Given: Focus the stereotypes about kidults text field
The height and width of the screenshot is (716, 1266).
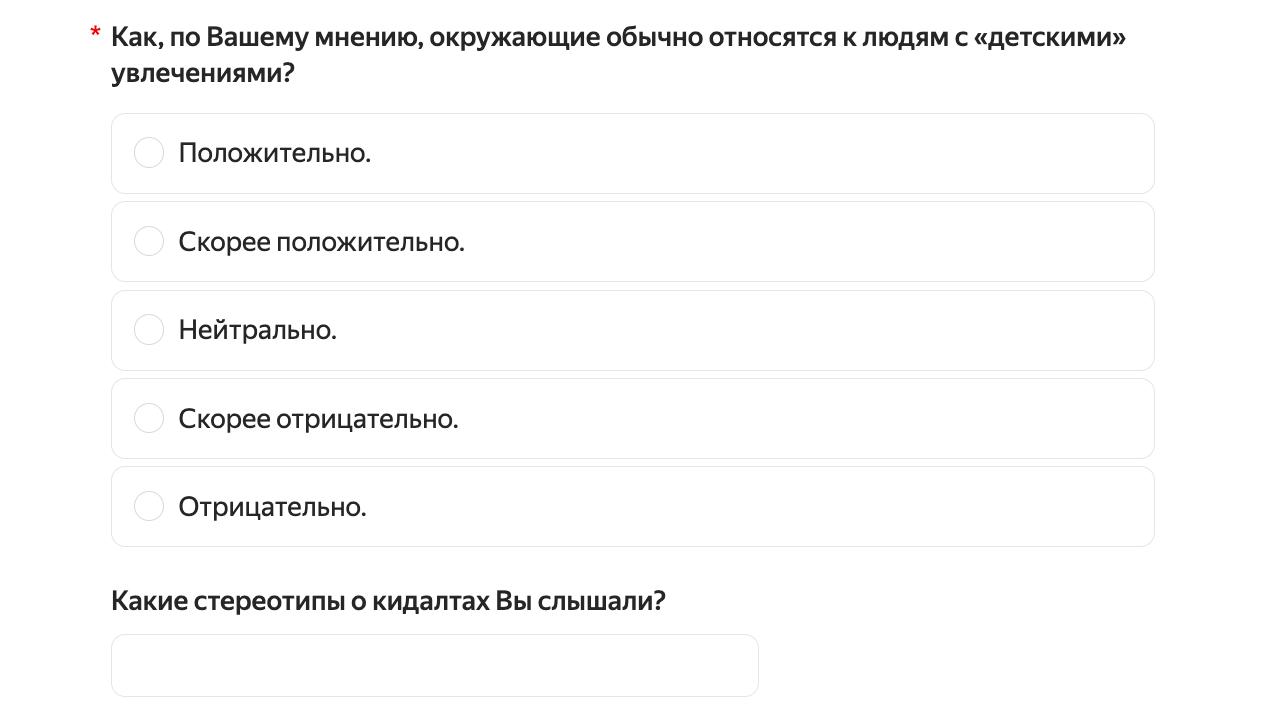Looking at the screenshot, I should 435,665.
